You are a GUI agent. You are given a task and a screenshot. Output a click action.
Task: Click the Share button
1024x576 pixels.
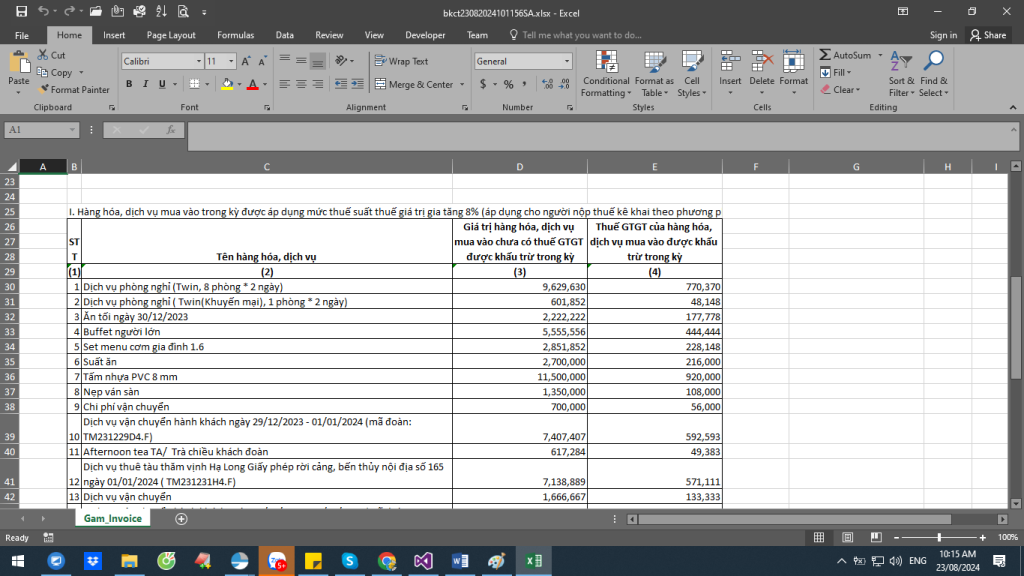pyautogui.click(x=987, y=35)
